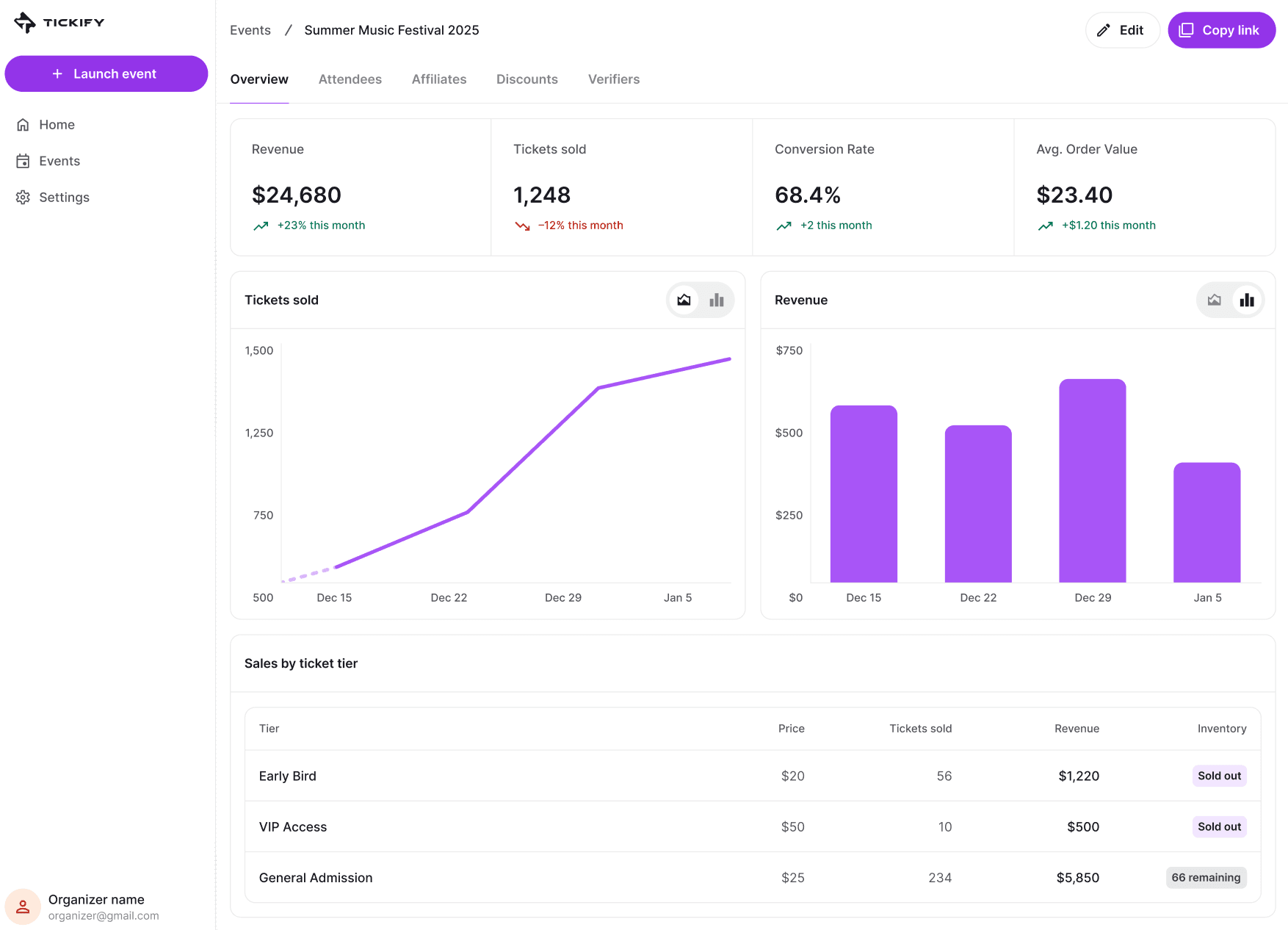Click the Settings gear icon
Viewport: 1288px width, 930px height.
tap(23, 197)
